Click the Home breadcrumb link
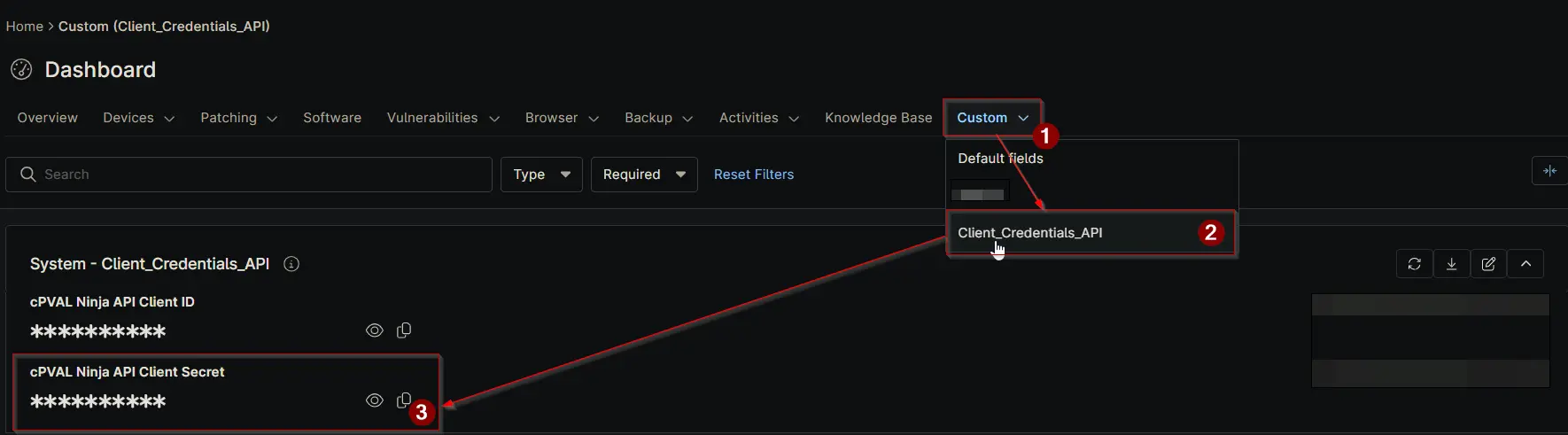 [x=25, y=27]
